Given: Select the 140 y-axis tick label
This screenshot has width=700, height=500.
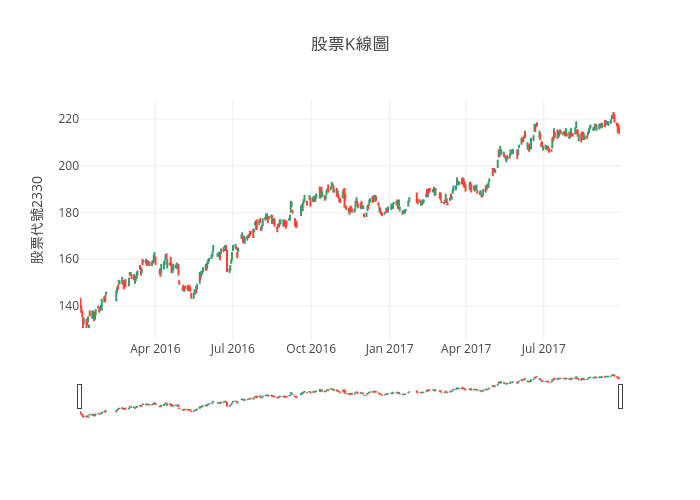Looking at the screenshot, I should coord(68,306).
